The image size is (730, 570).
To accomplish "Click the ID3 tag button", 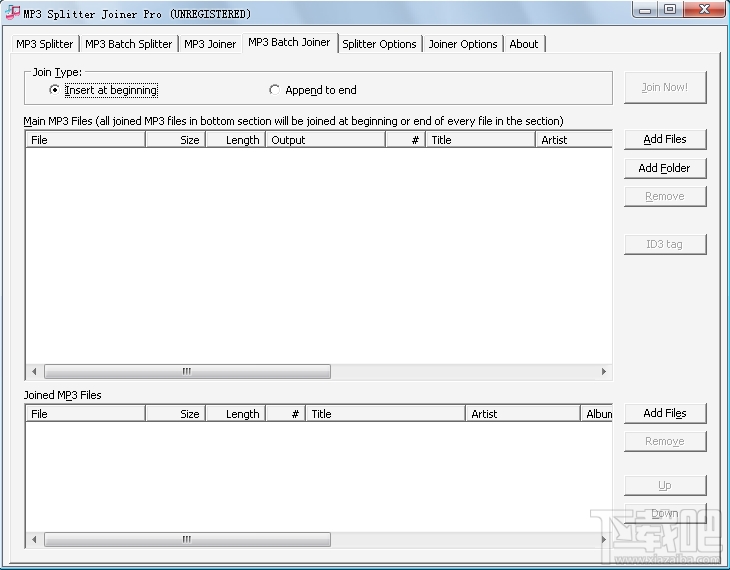I will coord(665,244).
